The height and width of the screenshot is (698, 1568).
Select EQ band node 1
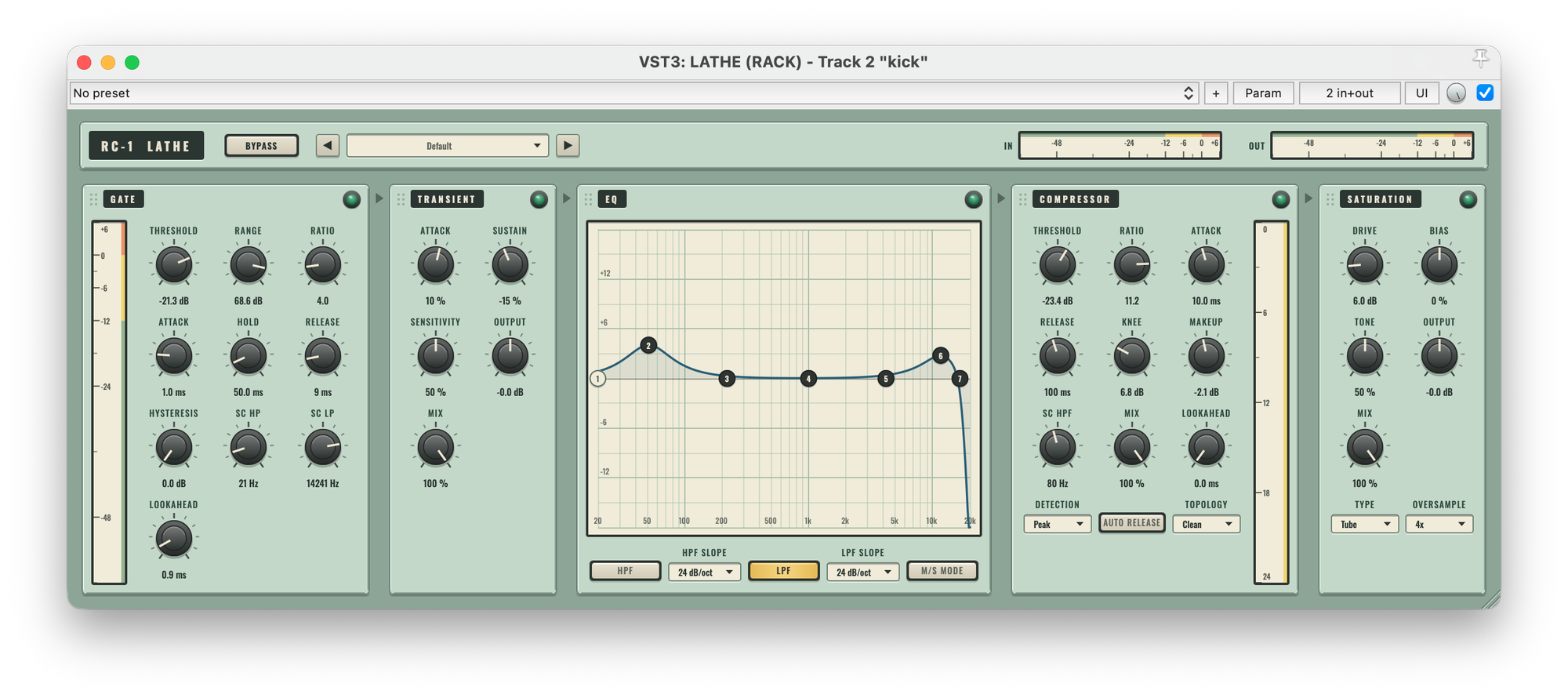[597, 379]
